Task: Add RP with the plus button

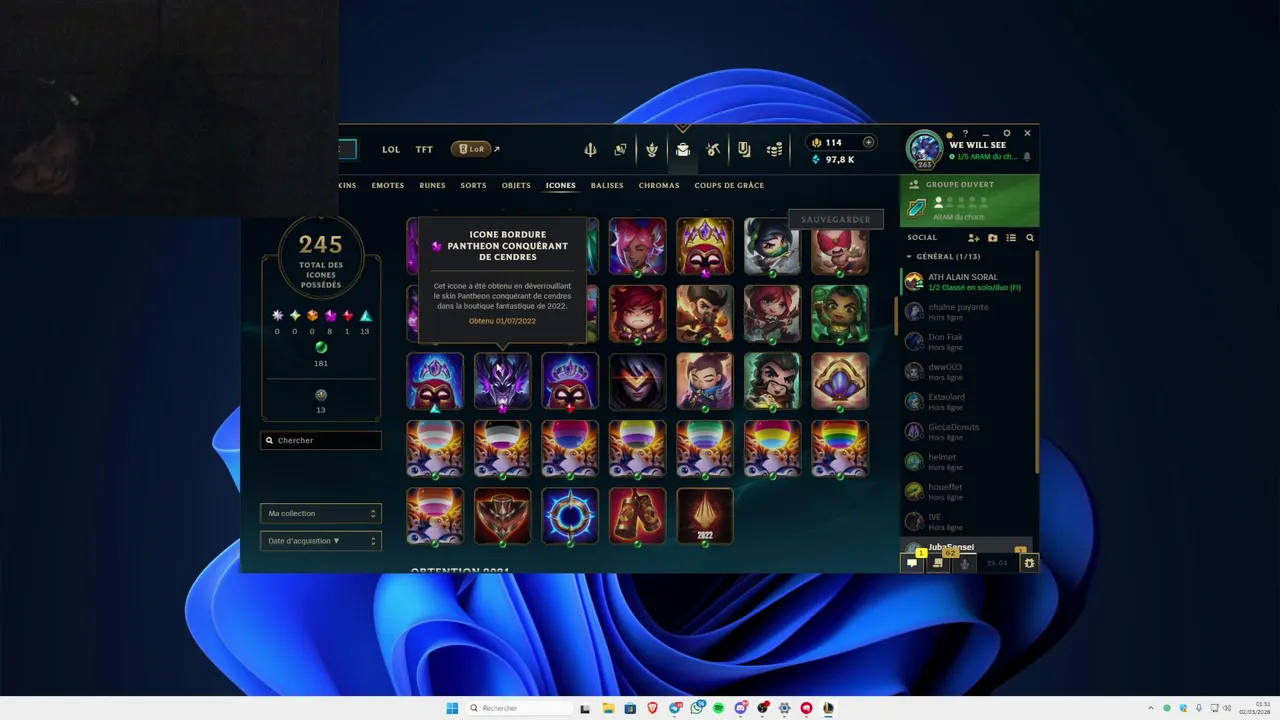Action: click(868, 142)
